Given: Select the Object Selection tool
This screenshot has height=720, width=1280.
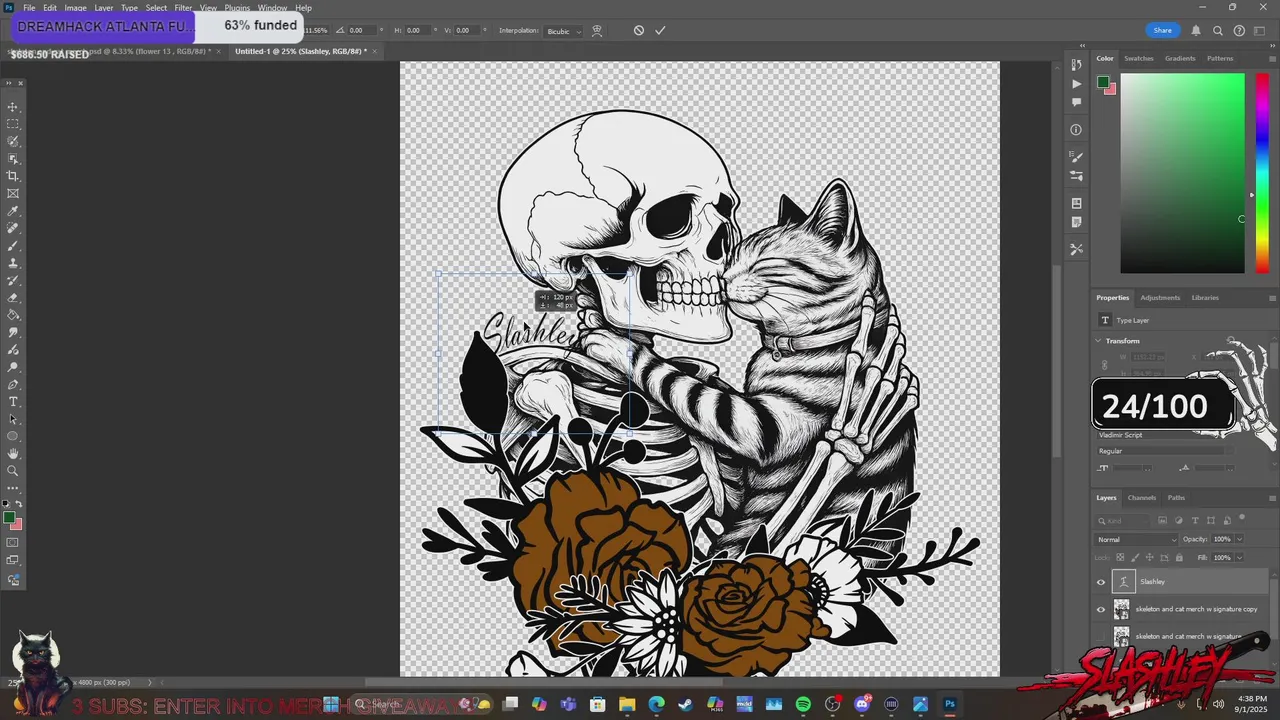Looking at the screenshot, I should pyautogui.click(x=13, y=158).
